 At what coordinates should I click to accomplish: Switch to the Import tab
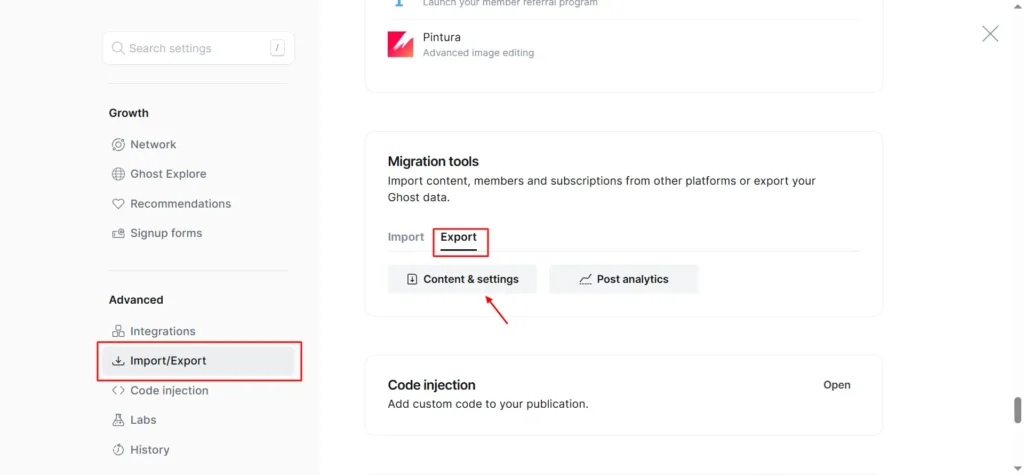(x=406, y=237)
